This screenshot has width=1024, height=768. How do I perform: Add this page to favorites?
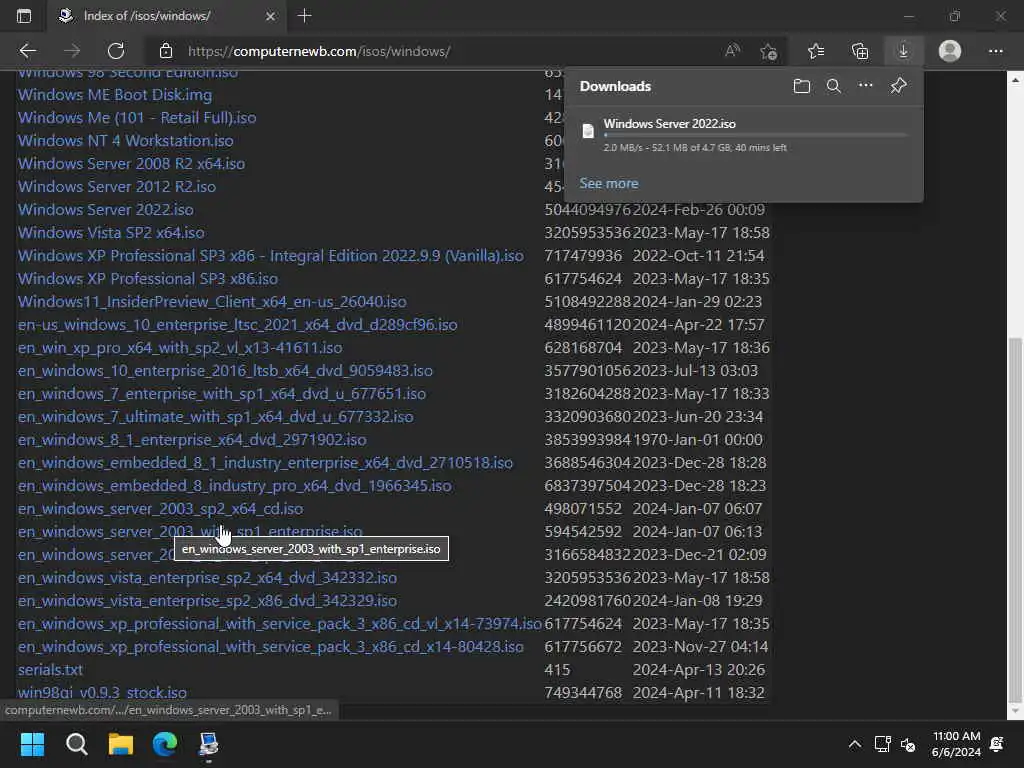tap(769, 51)
